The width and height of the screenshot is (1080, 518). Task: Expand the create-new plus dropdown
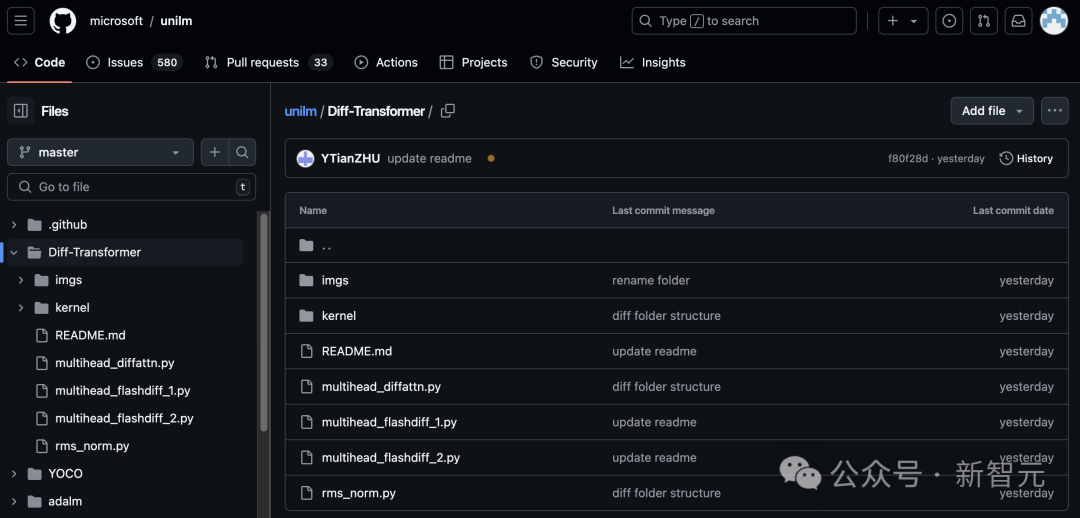click(x=903, y=21)
